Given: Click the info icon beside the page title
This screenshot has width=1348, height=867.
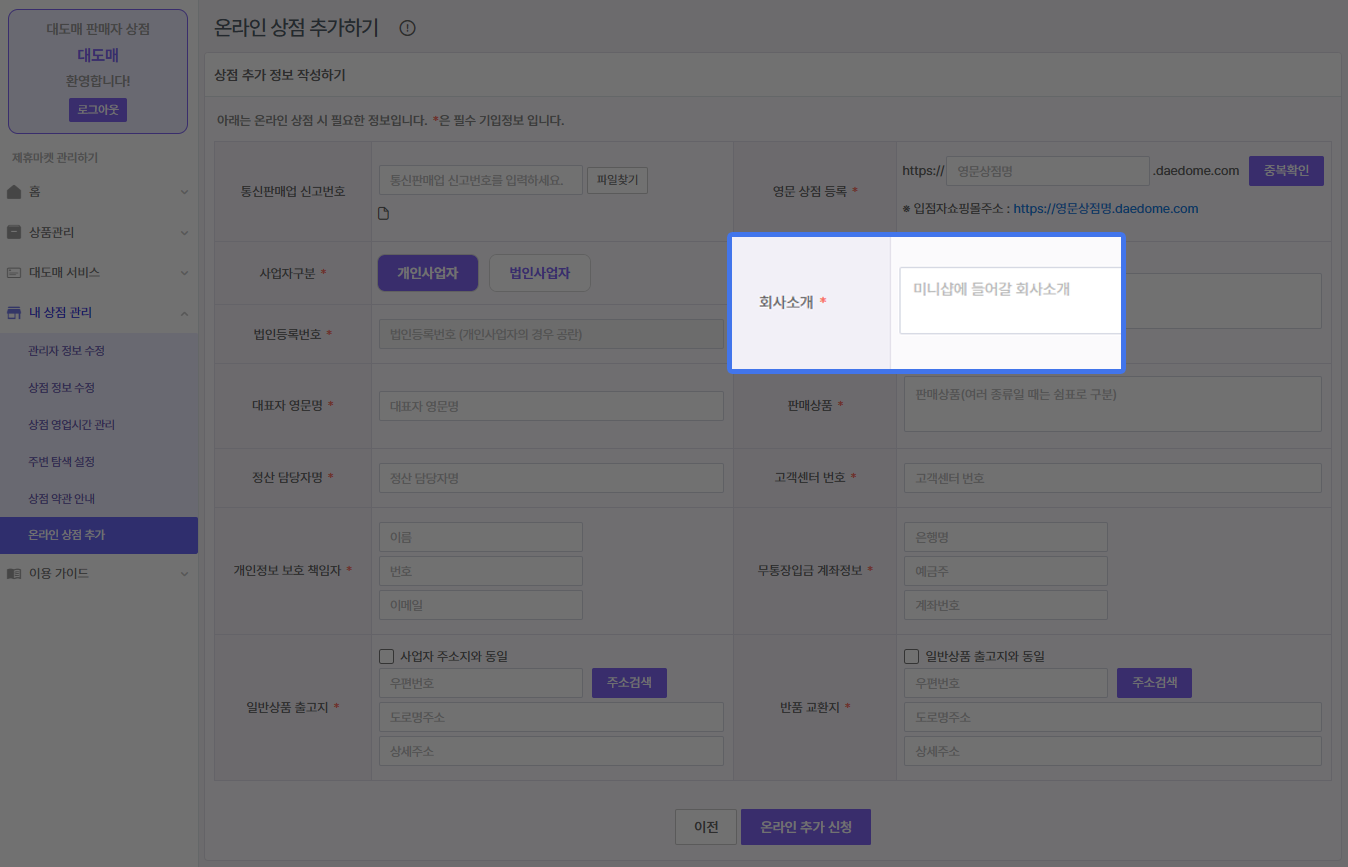Looking at the screenshot, I should (407, 28).
